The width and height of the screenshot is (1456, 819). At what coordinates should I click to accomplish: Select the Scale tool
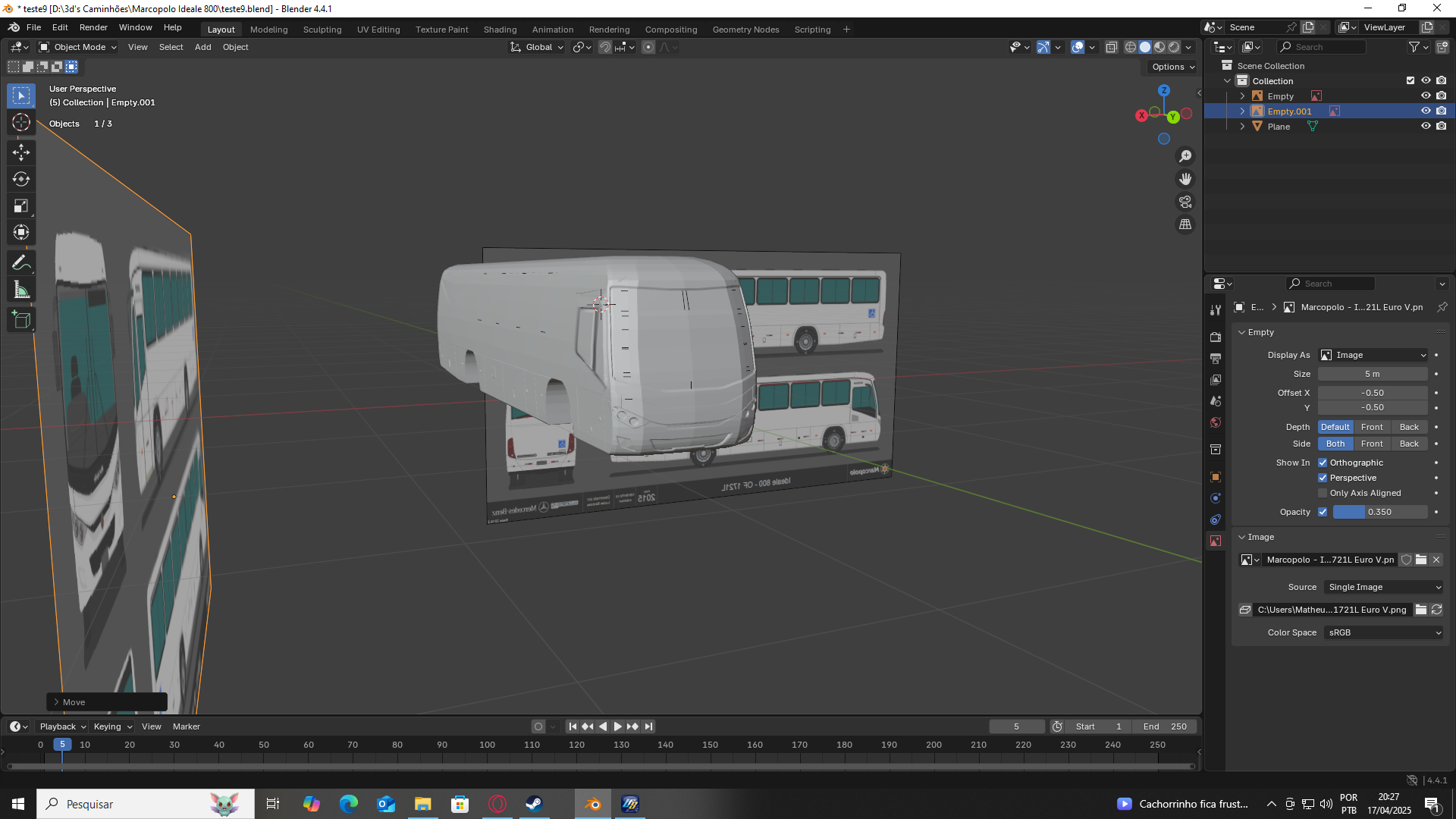tap(20, 206)
